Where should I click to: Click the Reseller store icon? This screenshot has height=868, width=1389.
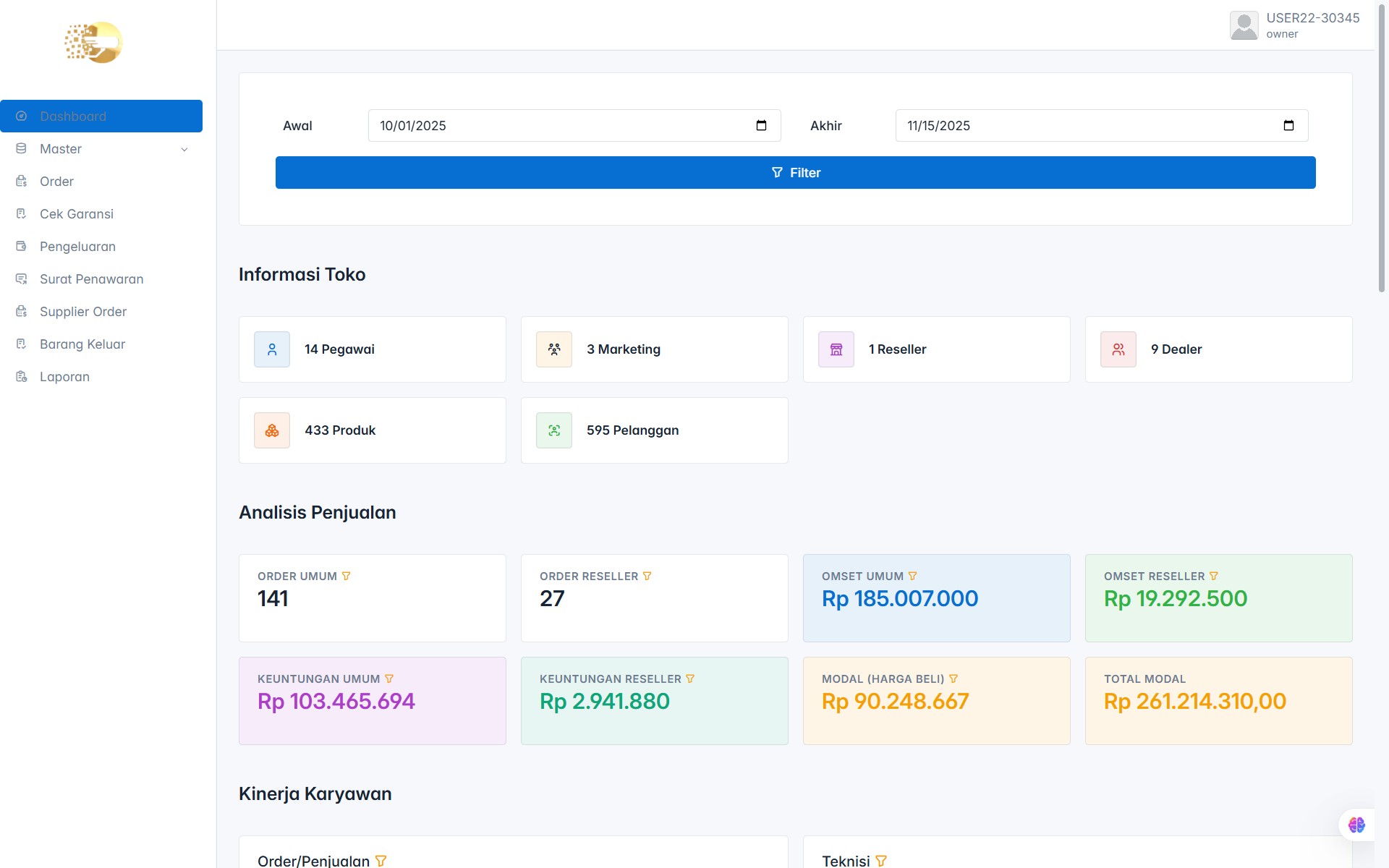836,349
